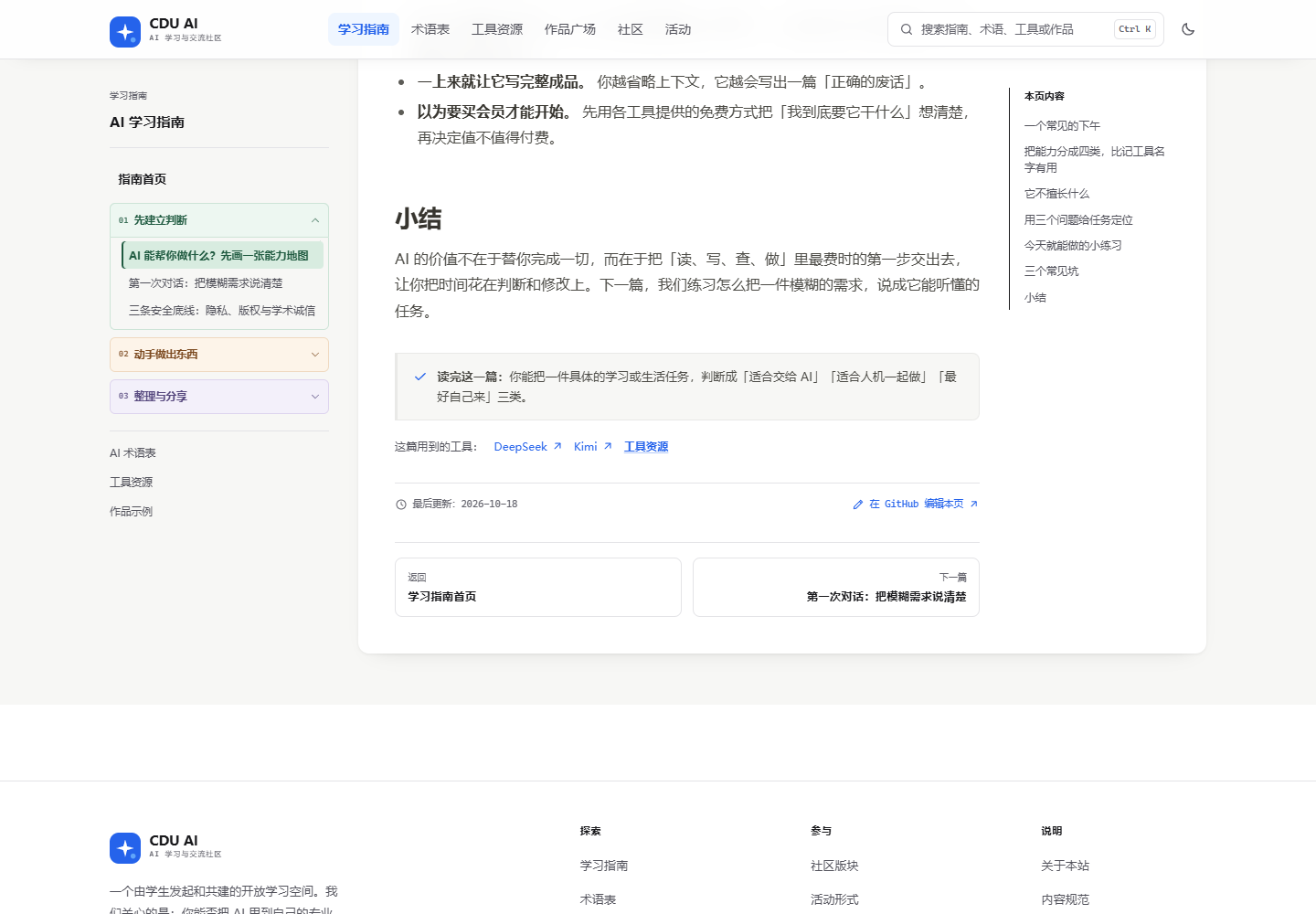Go to next article 第一次对话 card
Viewport: 1316px width, 914px height.
836,588
